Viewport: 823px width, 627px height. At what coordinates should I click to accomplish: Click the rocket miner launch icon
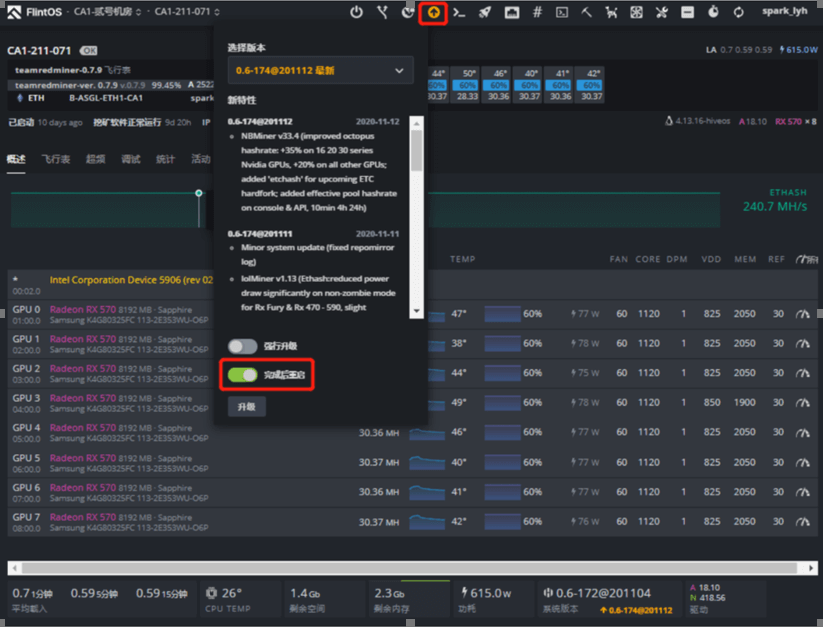pos(485,11)
